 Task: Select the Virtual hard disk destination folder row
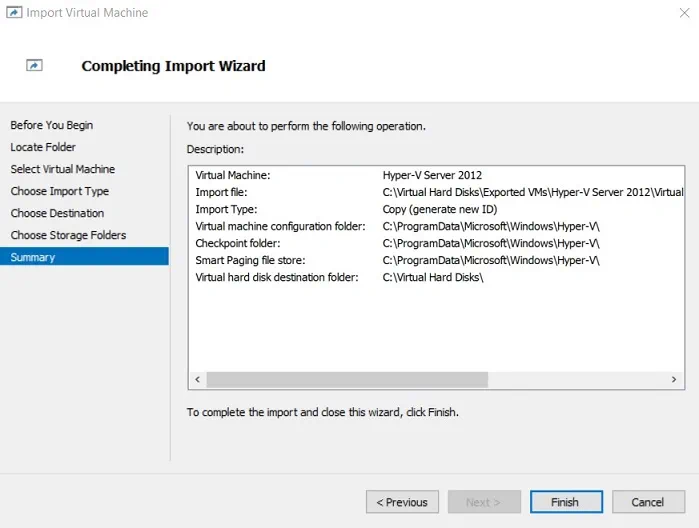click(x=433, y=277)
